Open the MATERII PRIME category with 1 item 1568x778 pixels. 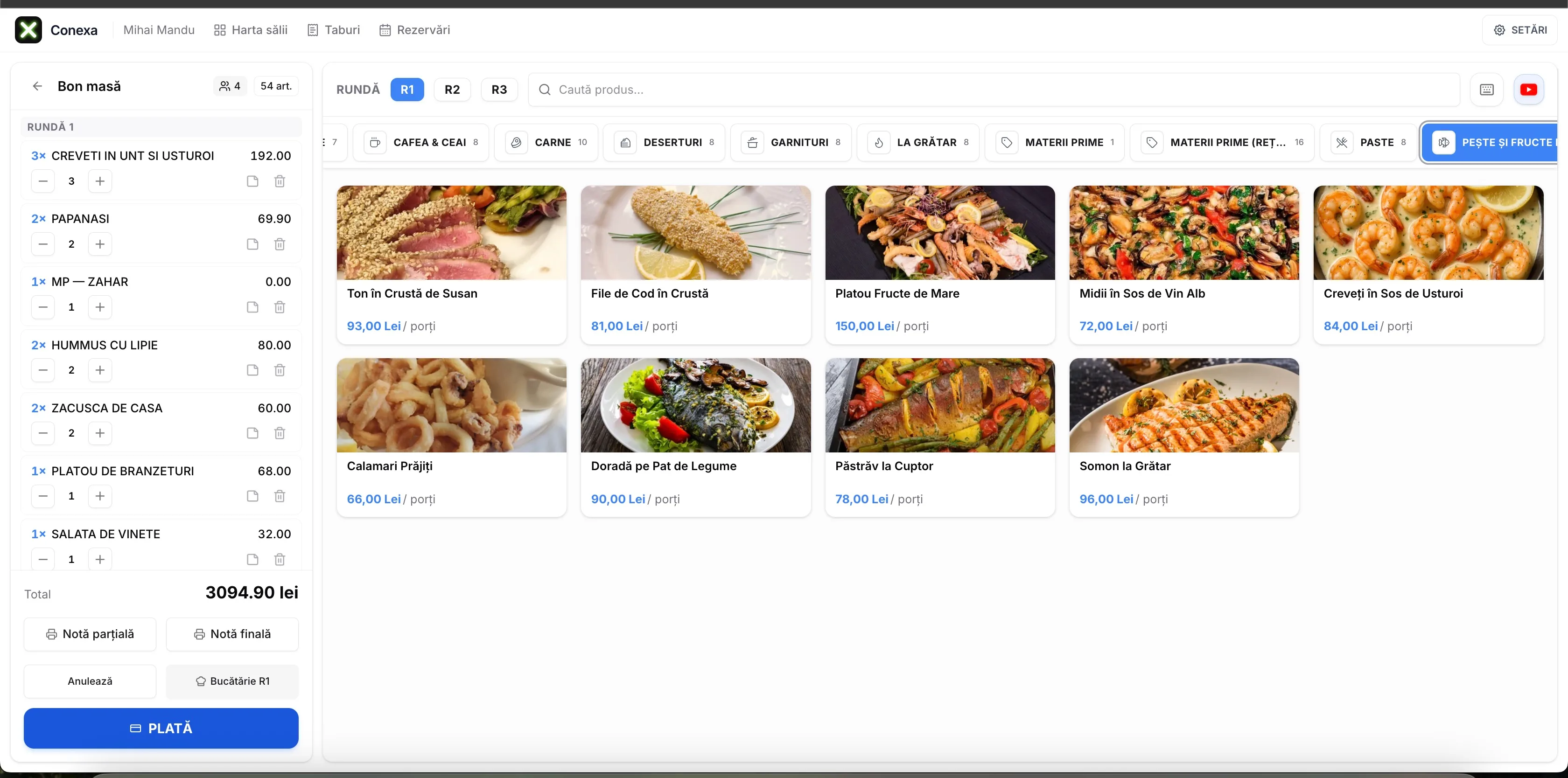[x=1054, y=142]
